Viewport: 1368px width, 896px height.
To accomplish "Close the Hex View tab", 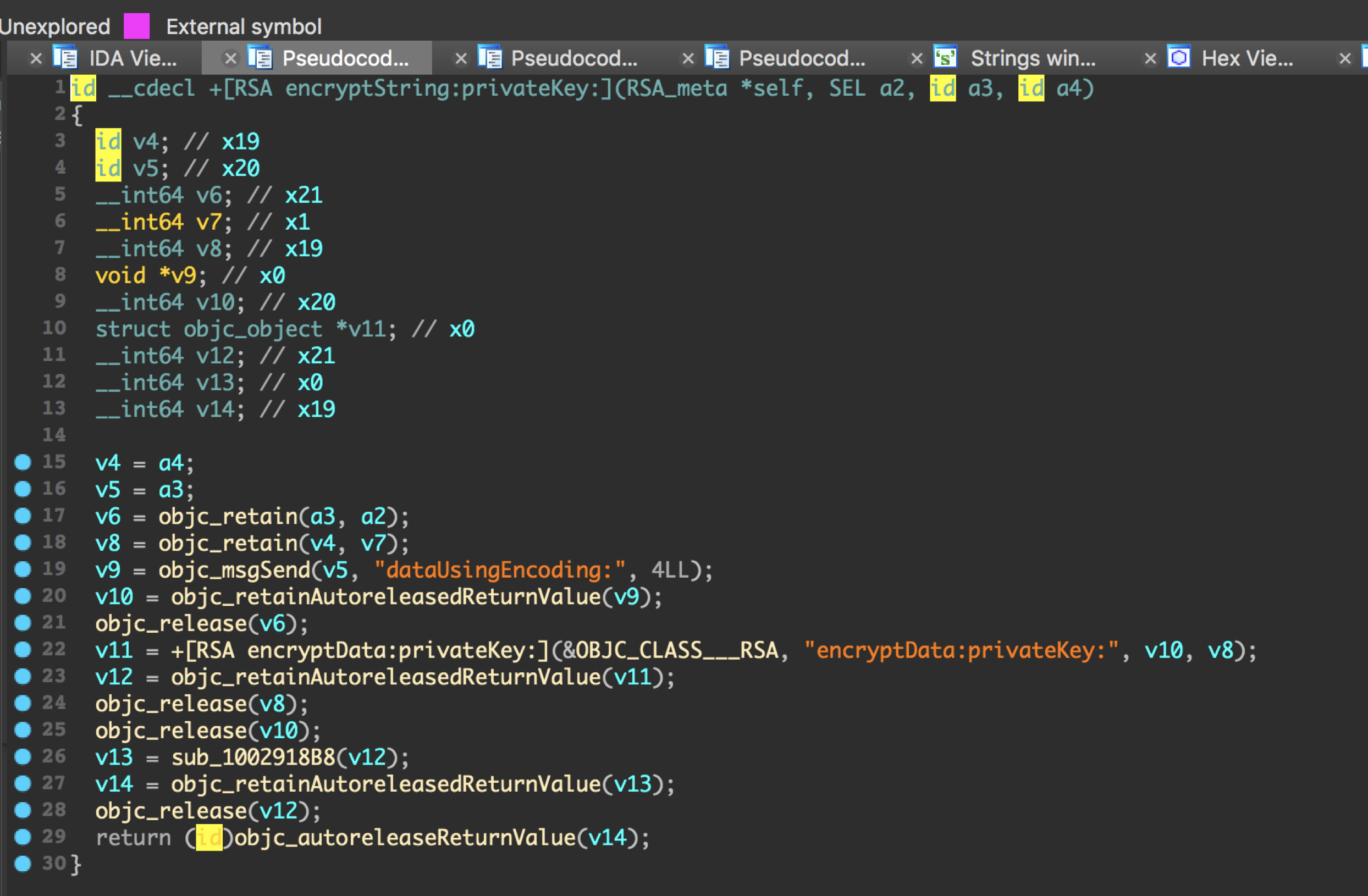I will [1150, 59].
